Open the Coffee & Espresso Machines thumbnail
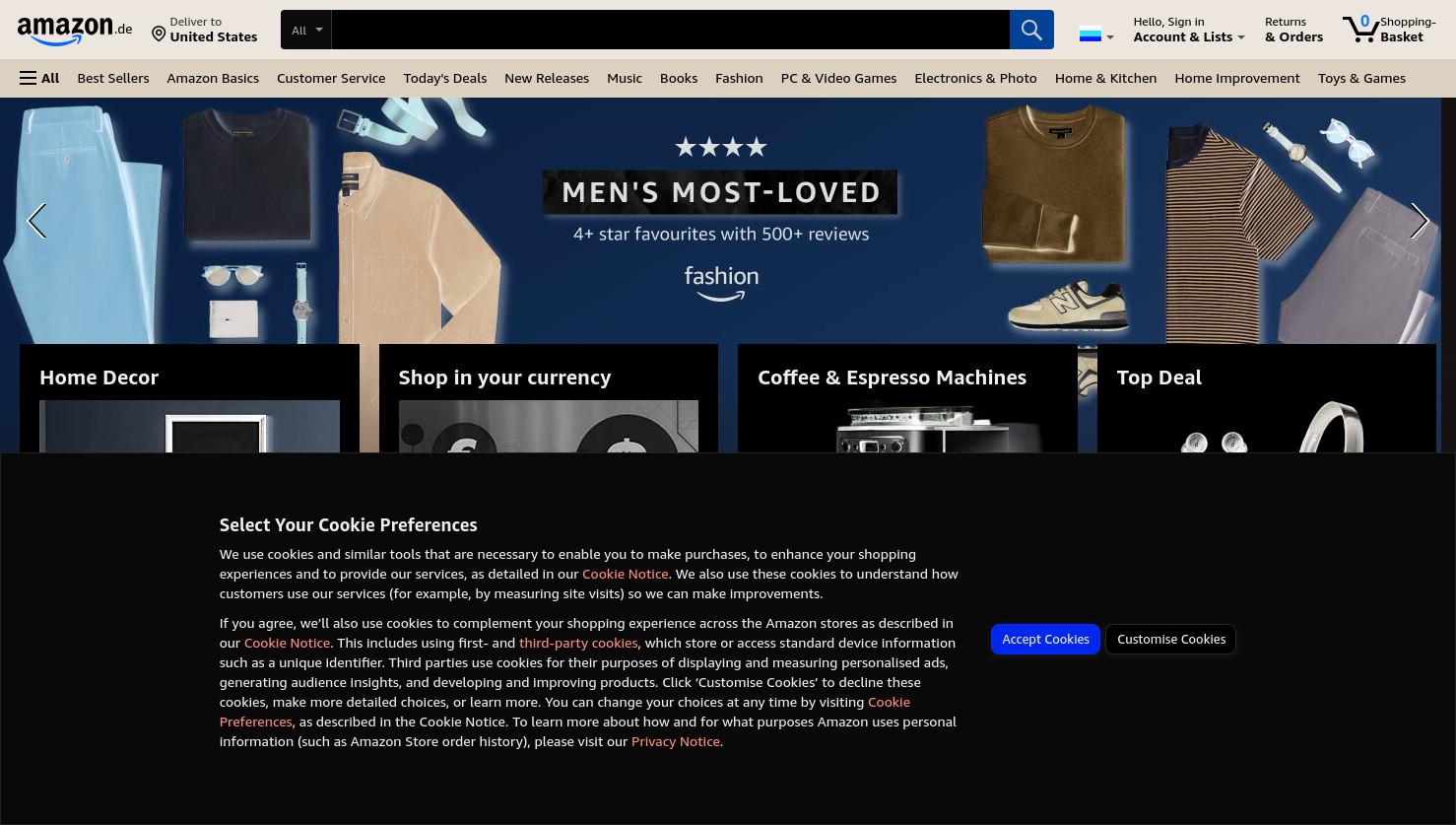 (x=907, y=427)
